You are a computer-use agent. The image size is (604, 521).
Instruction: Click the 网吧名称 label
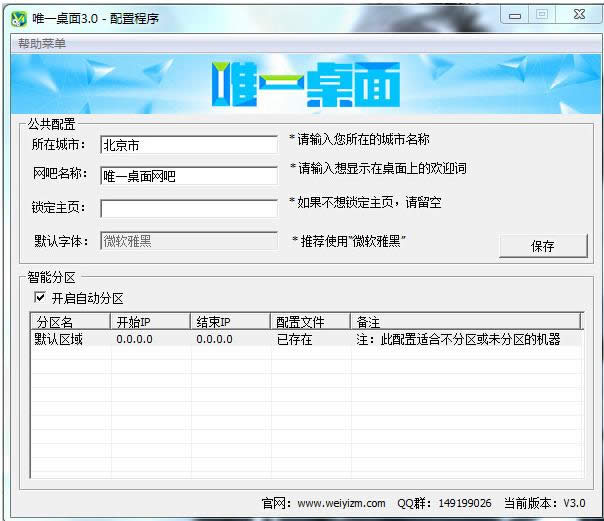60,173
